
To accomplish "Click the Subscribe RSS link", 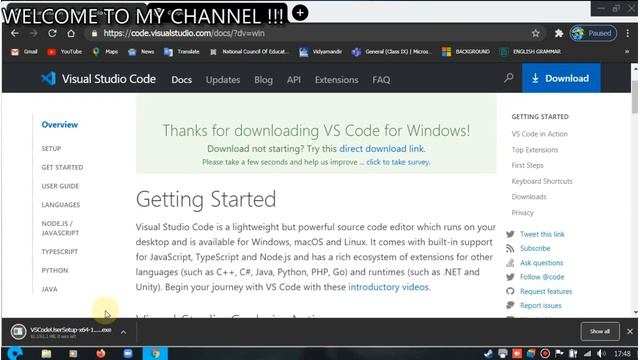I will 535,248.
